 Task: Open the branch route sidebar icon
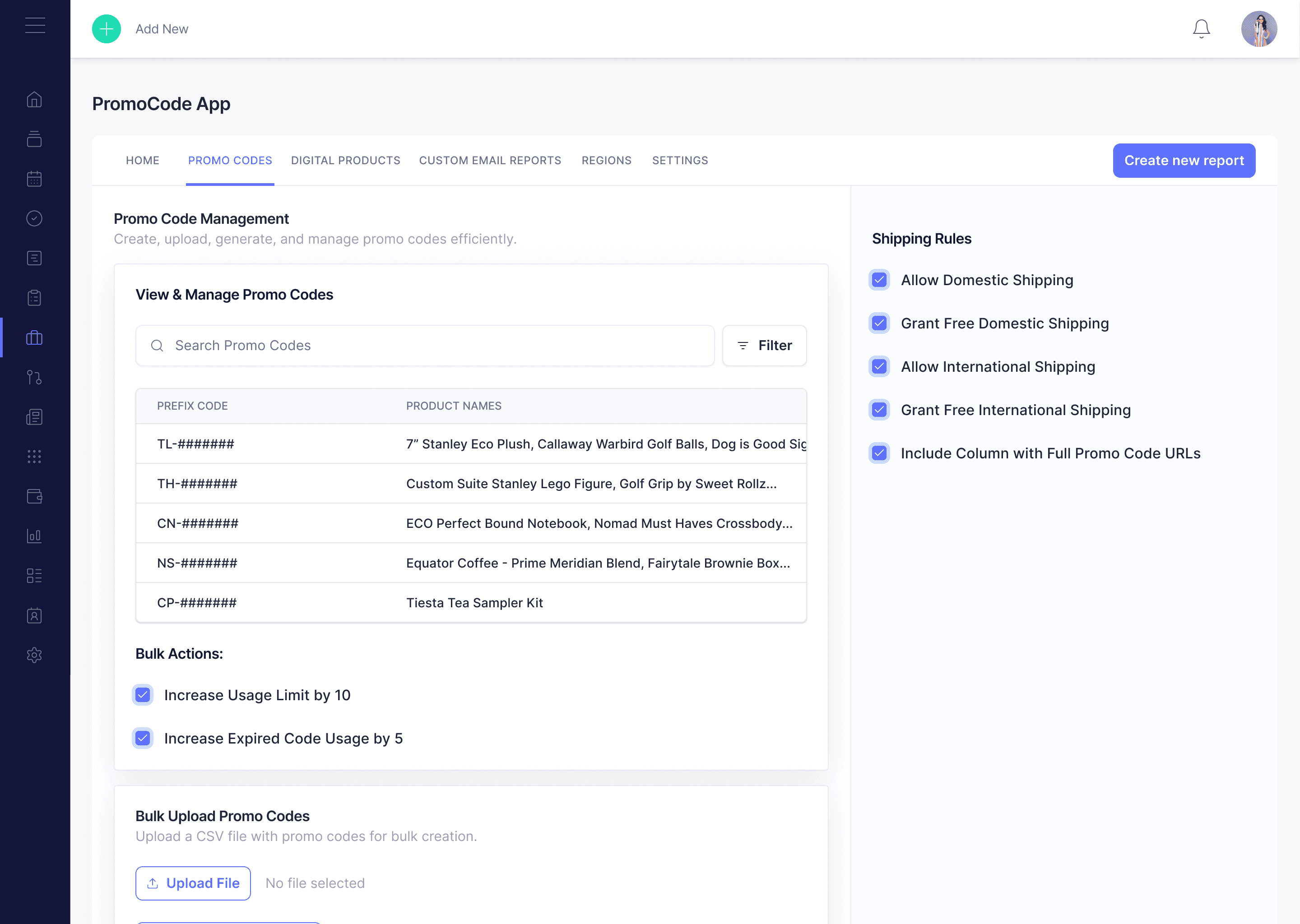point(34,377)
